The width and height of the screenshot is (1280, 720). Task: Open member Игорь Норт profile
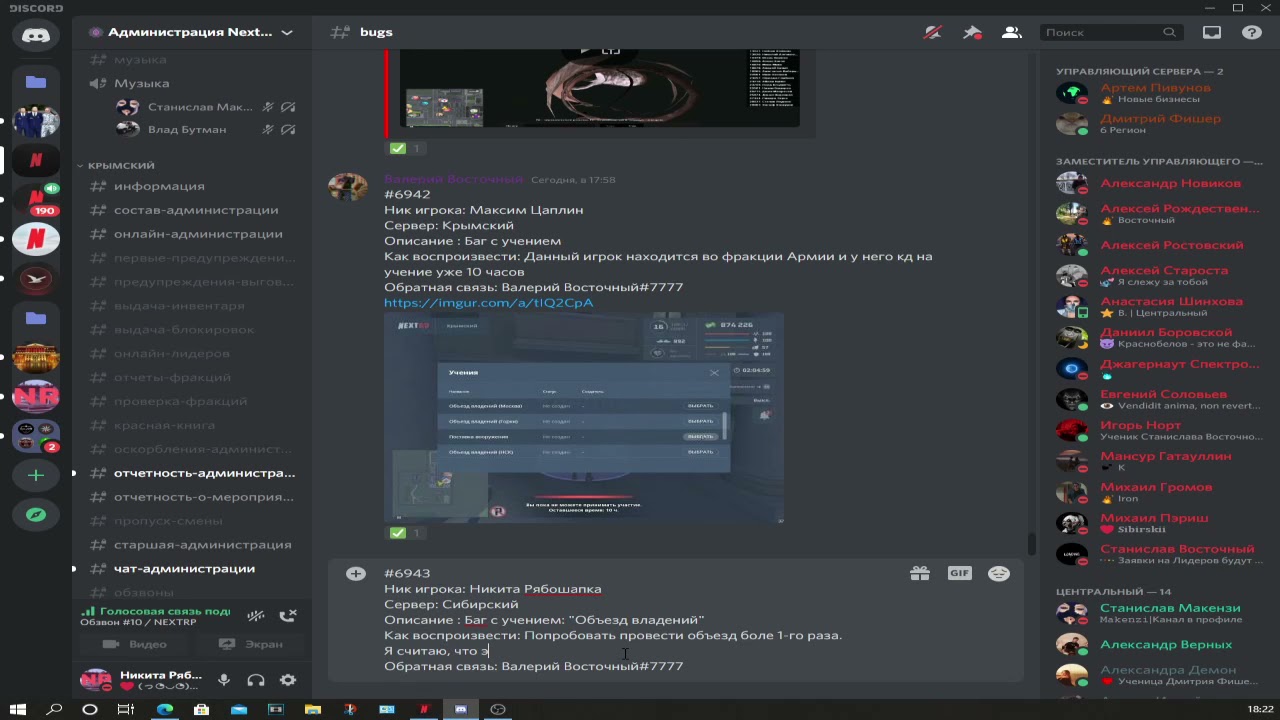click(x=1161, y=431)
